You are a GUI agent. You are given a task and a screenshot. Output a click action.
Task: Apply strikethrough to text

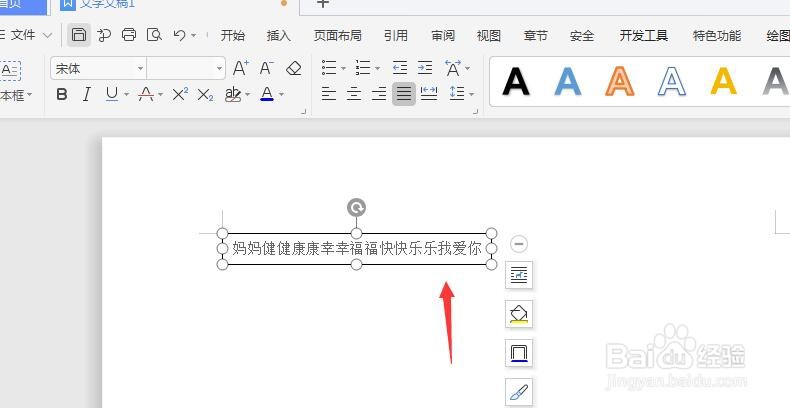coord(146,94)
